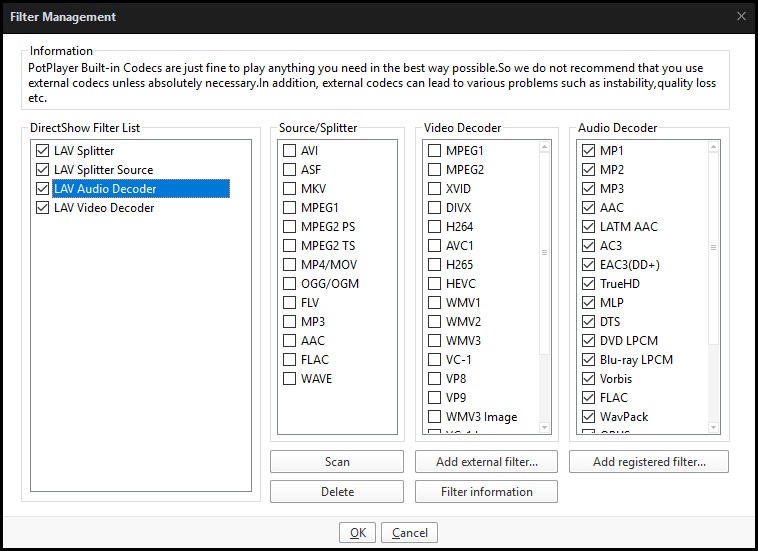Enable the AVI source splitter checkbox
Screen dimensions: 758x551
tap(290, 151)
